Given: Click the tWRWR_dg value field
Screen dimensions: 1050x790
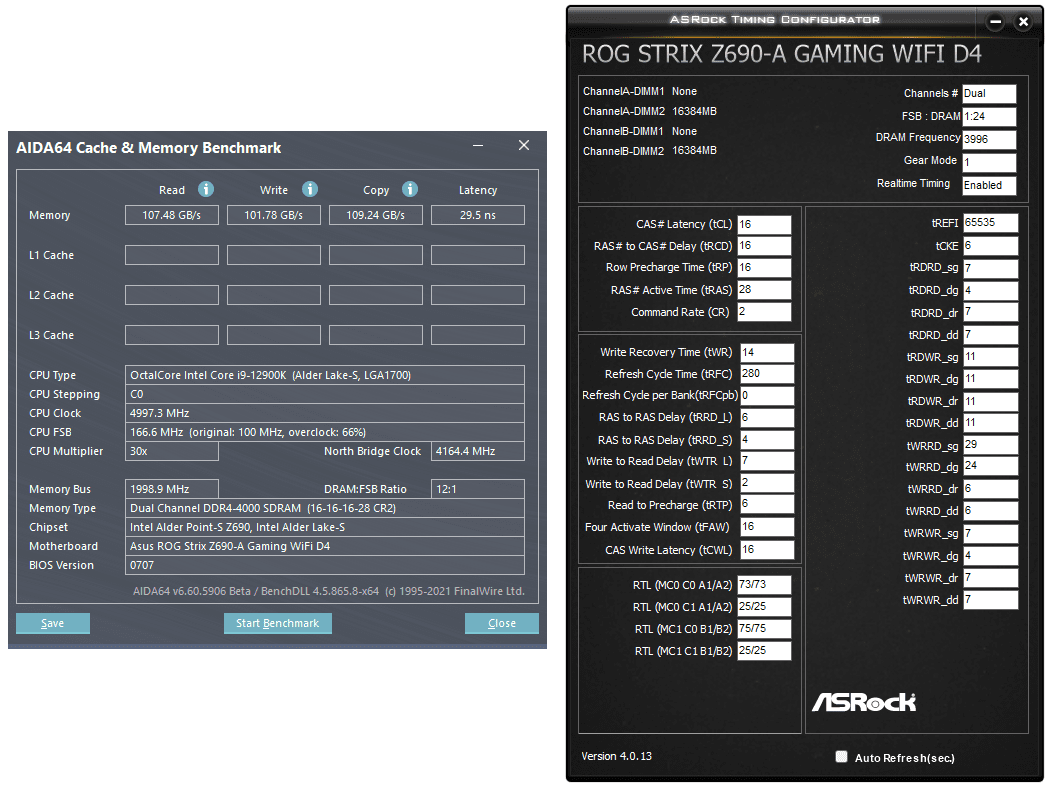Looking at the screenshot, I should click(x=990, y=556).
